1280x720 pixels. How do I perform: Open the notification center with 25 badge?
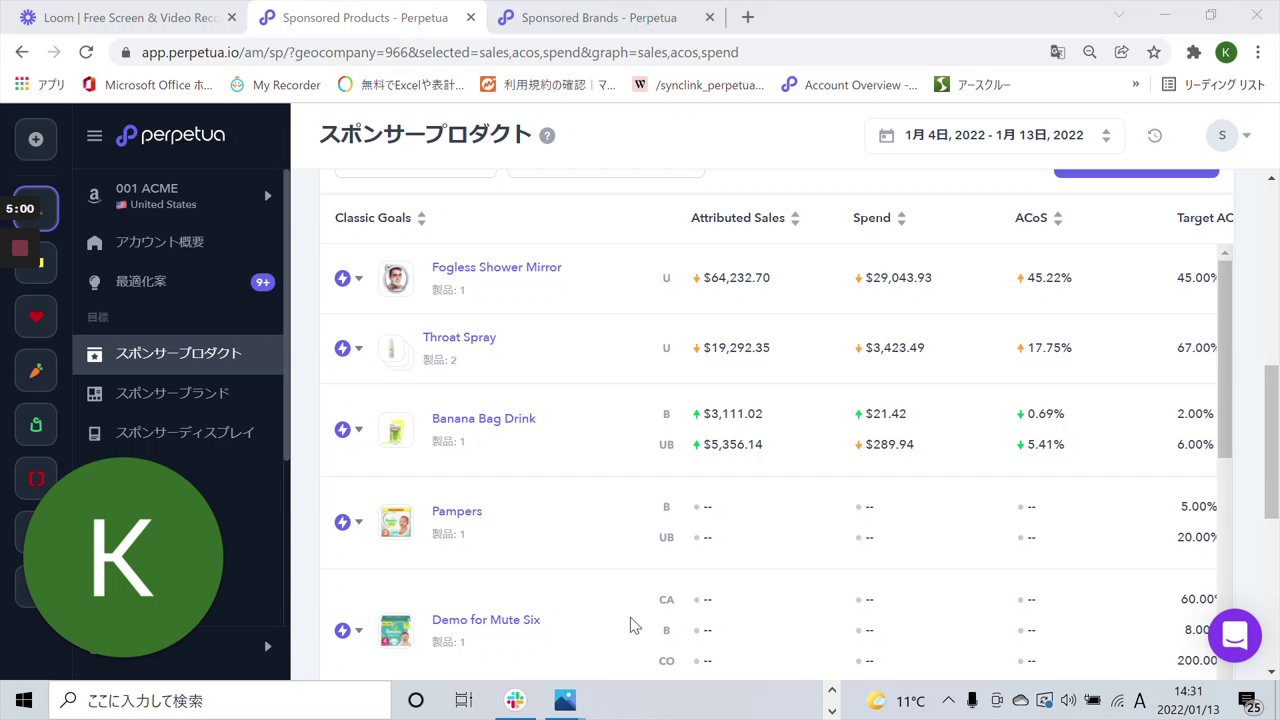(1248, 701)
